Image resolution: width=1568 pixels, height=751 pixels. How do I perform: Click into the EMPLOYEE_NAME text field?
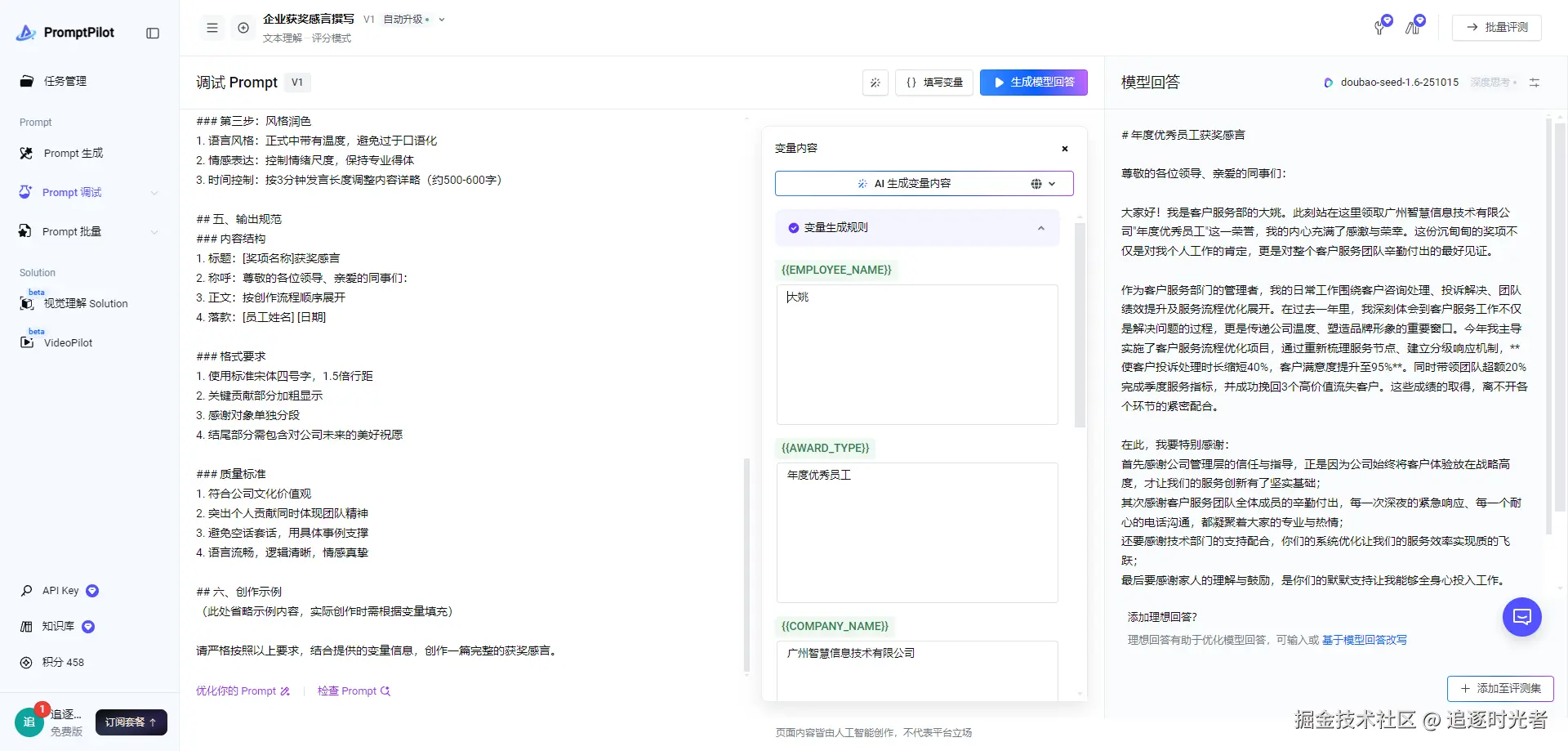[916, 354]
